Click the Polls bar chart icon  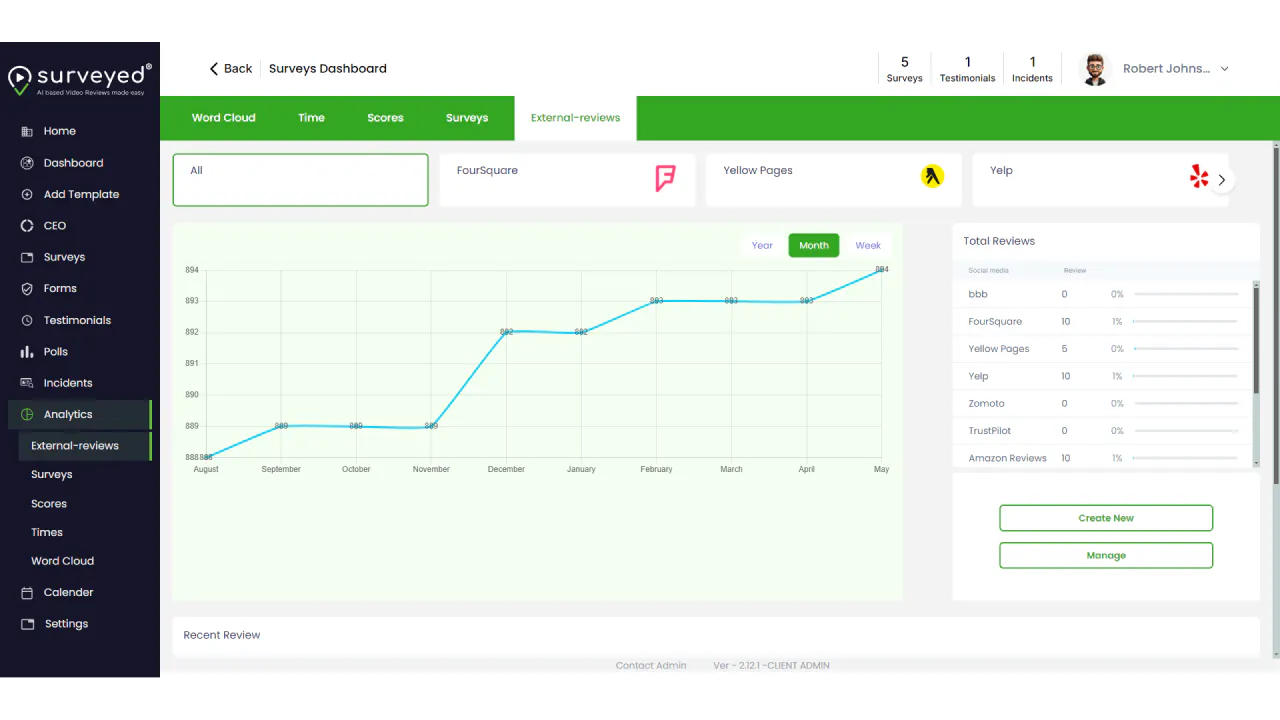pos(27,352)
